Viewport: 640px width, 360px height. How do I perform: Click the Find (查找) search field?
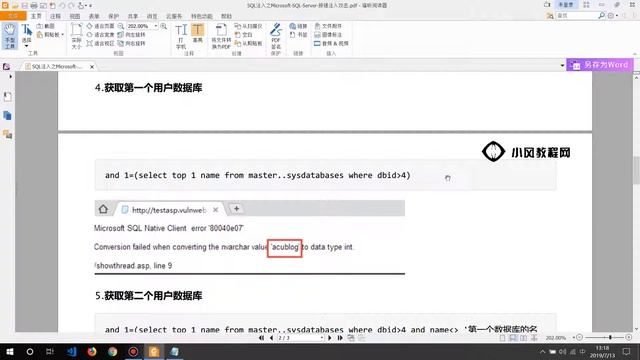coord(576,16)
